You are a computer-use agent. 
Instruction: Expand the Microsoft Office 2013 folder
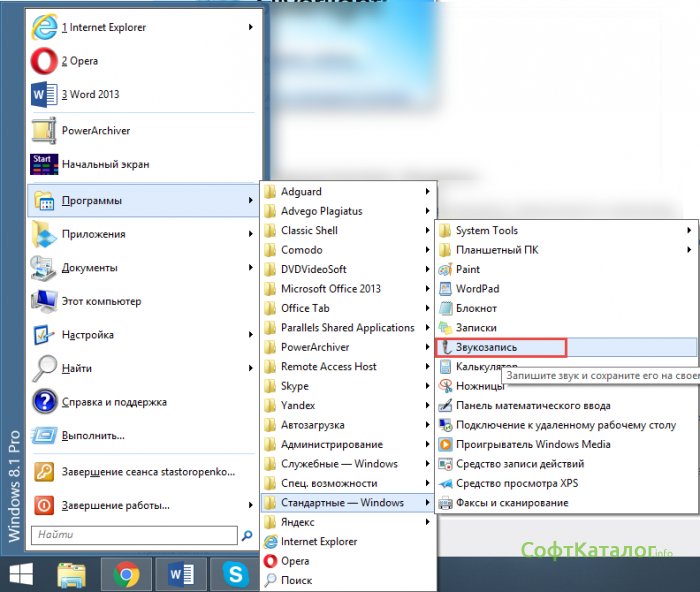click(427, 289)
